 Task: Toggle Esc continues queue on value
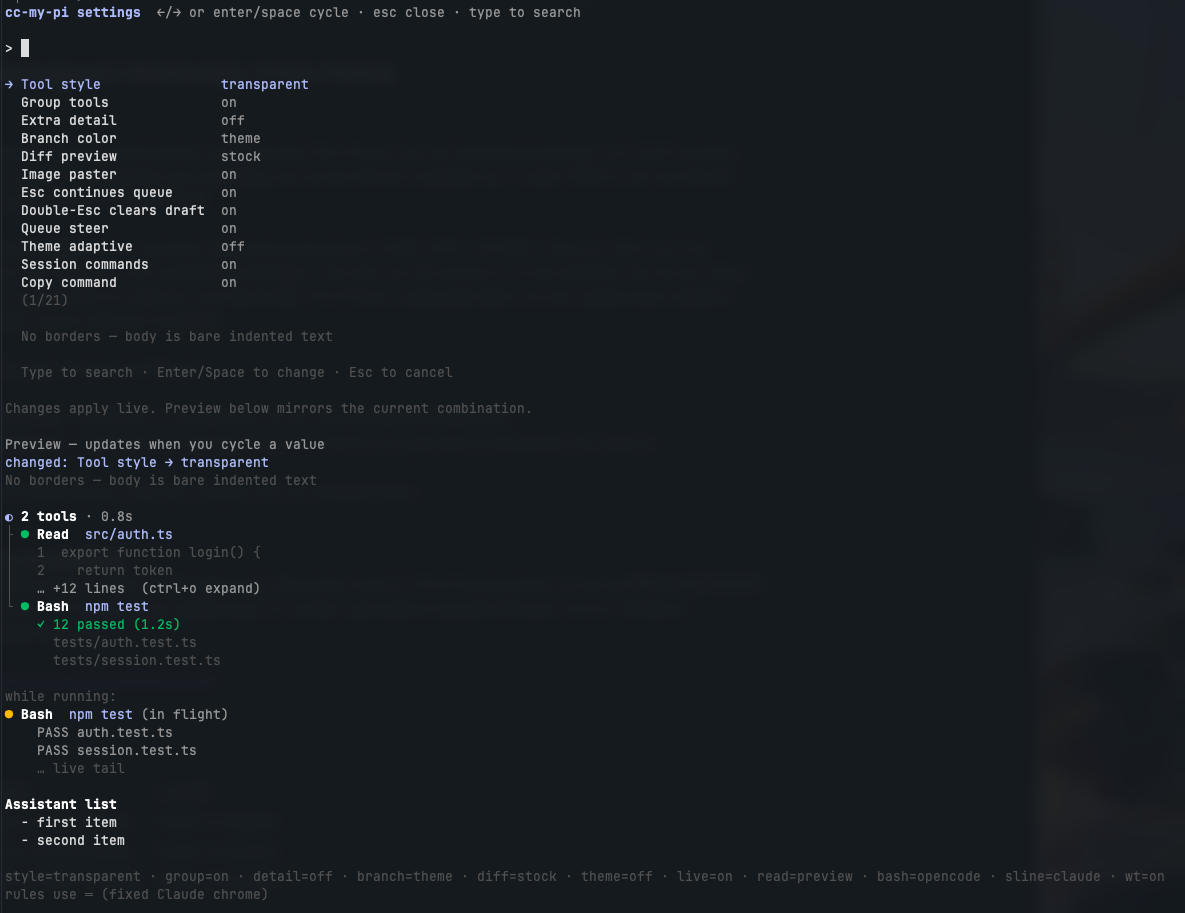tap(229, 193)
